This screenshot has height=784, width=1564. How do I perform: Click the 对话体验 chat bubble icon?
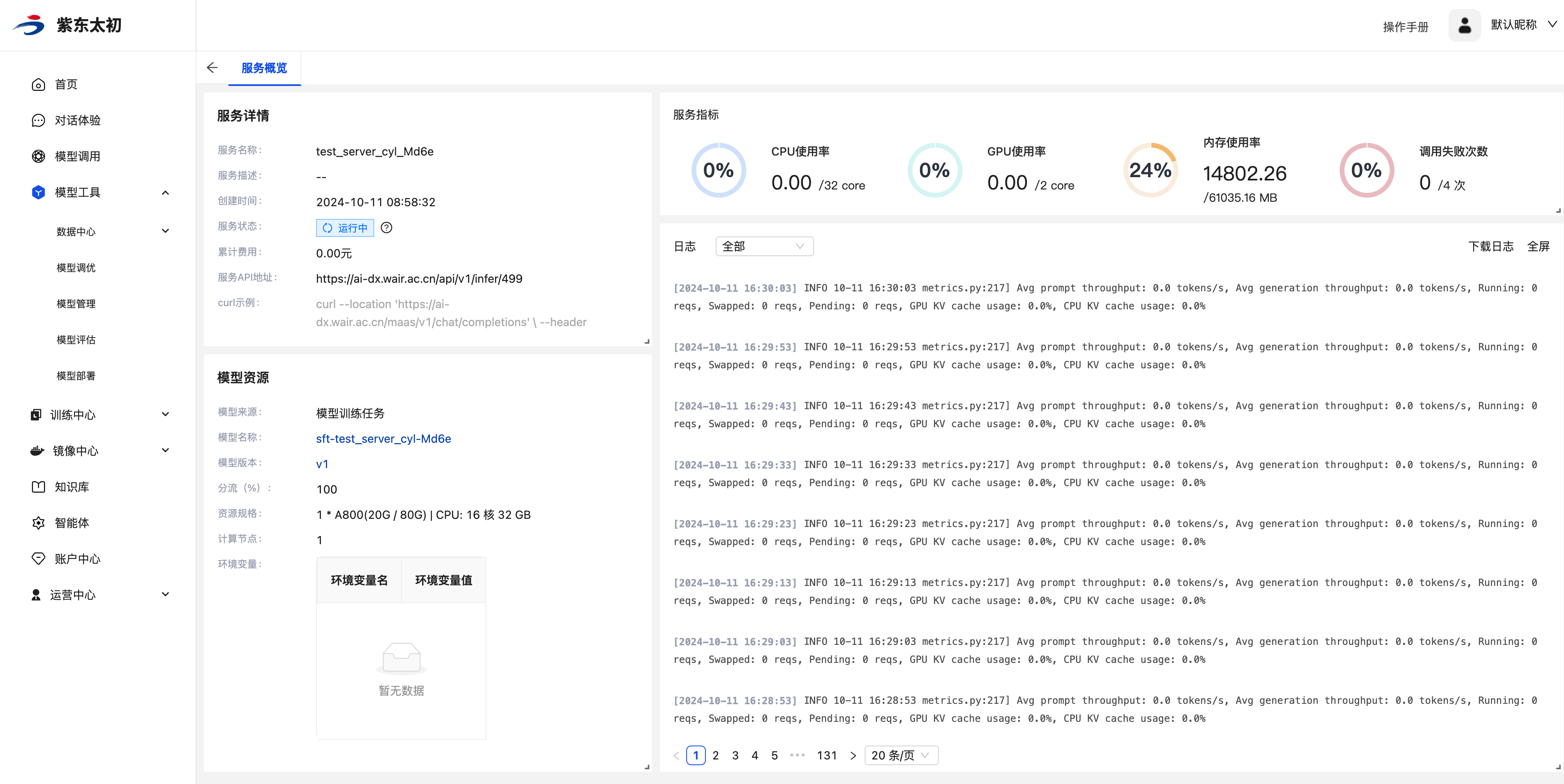pyautogui.click(x=38, y=120)
